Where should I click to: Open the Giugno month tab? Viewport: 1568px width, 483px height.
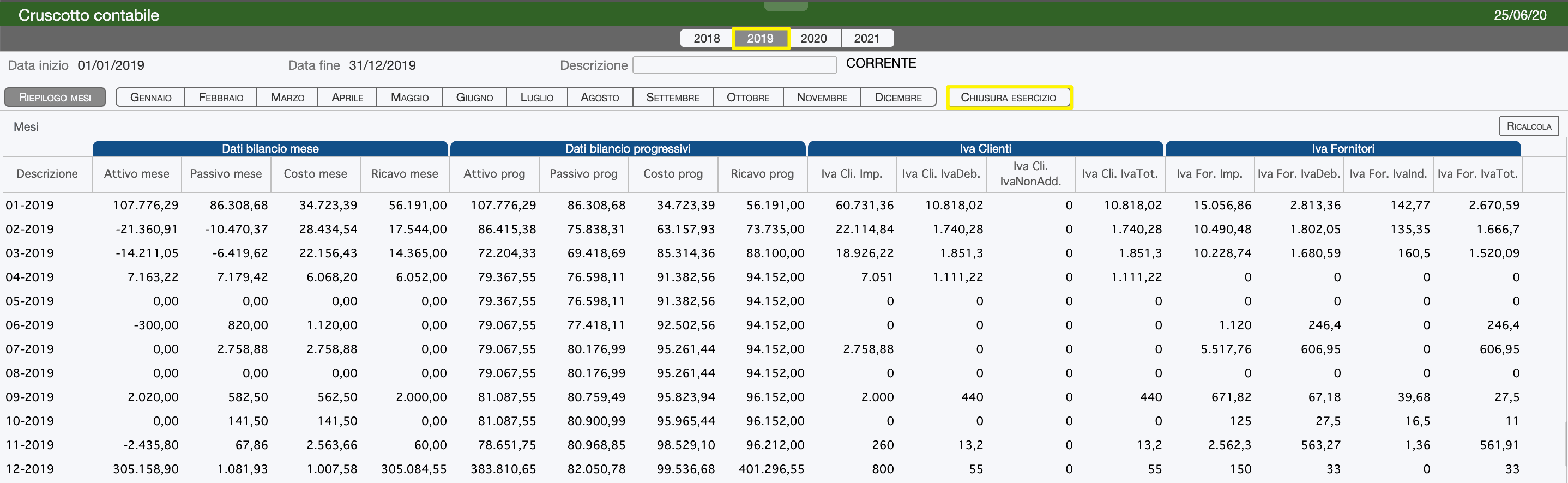[474, 98]
